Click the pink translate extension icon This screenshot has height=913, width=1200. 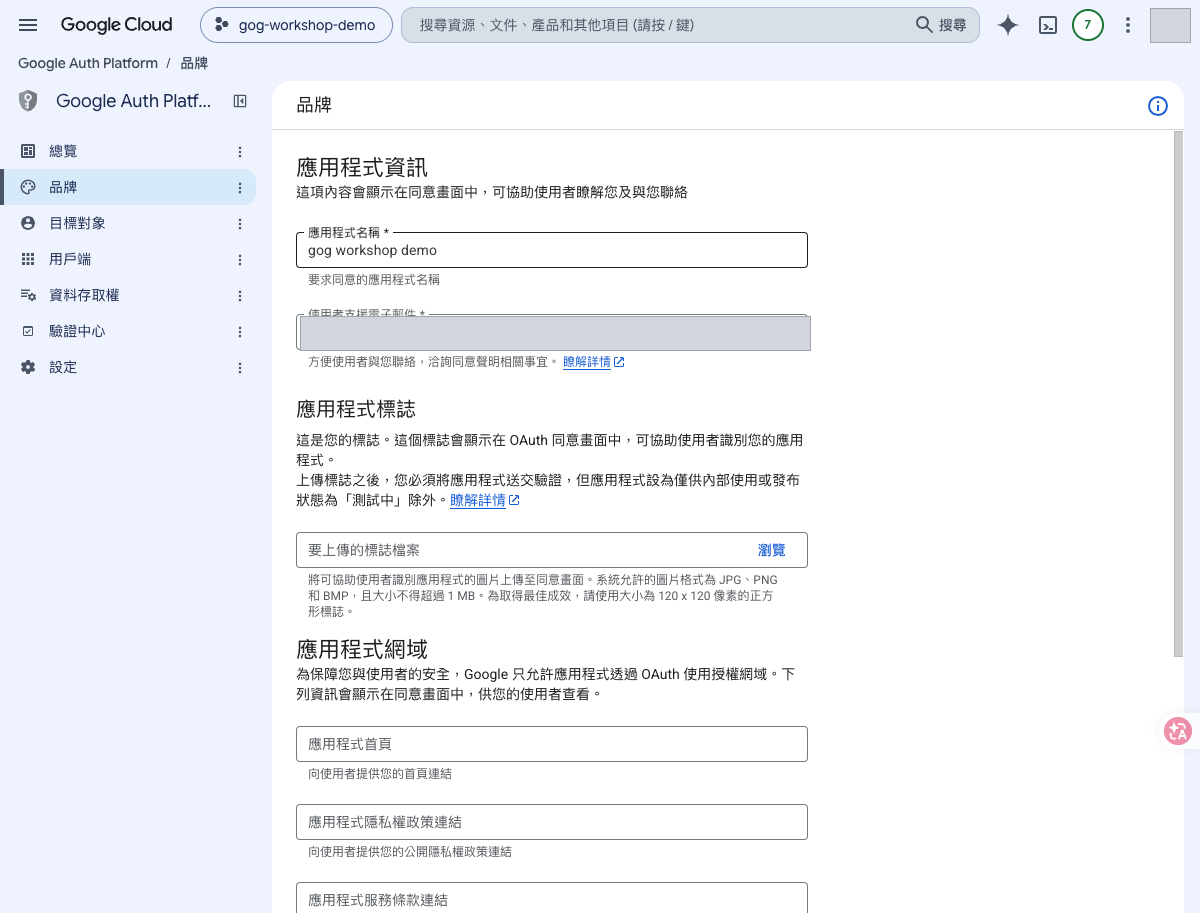tap(1178, 731)
